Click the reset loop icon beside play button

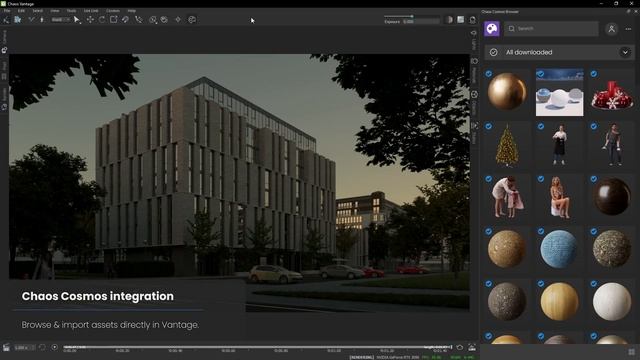coord(42,347)
